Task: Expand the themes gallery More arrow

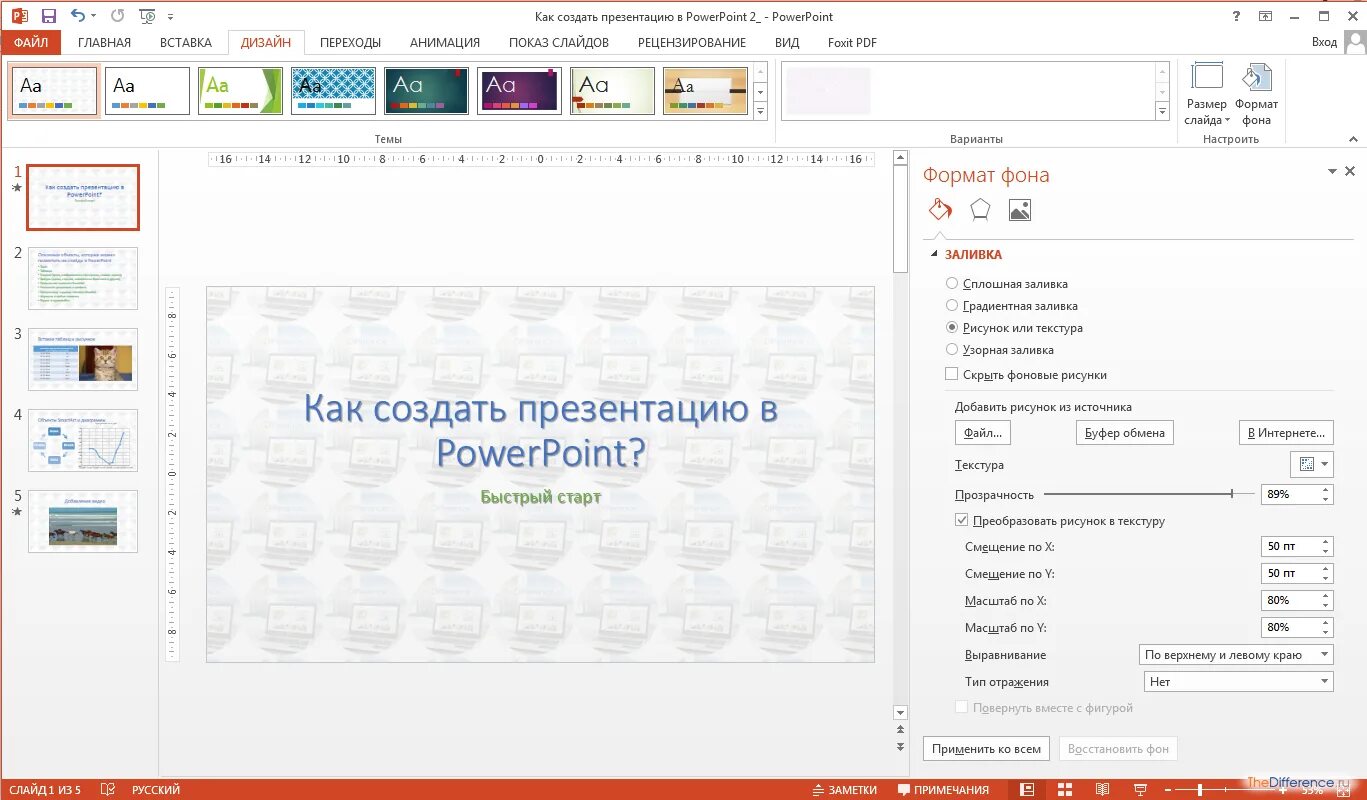Action: click(760, 112)
